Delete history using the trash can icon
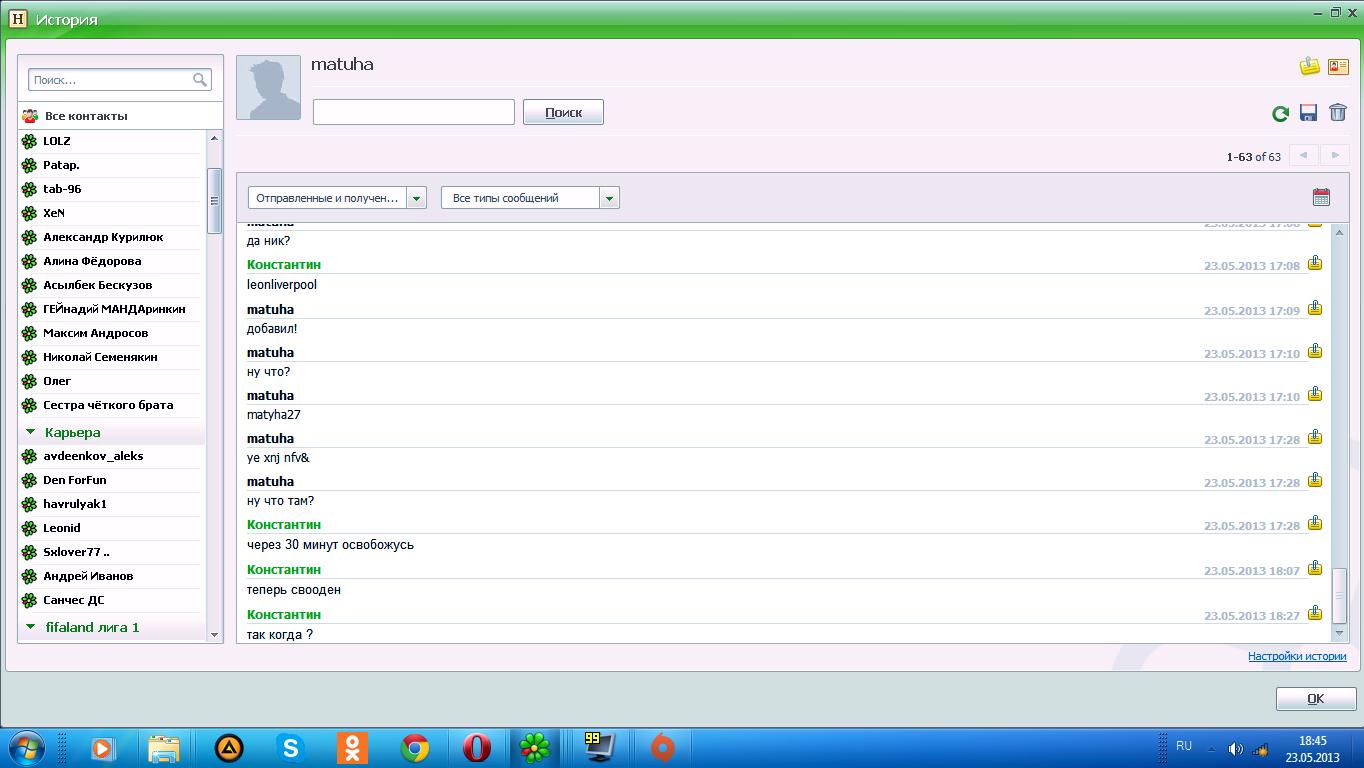This screenshot has width=1364, height=768. coord(1338,112)
